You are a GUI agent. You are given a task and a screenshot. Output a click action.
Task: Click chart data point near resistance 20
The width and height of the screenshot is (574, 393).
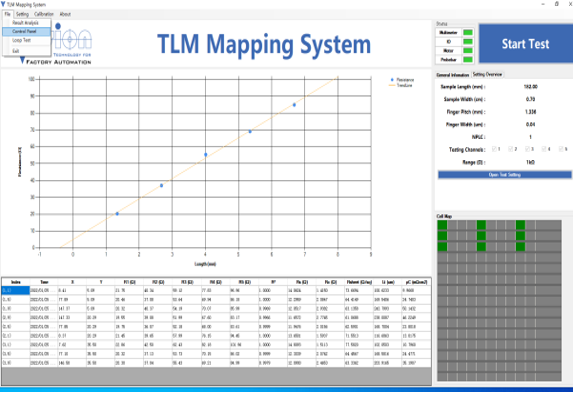(117, 214)
